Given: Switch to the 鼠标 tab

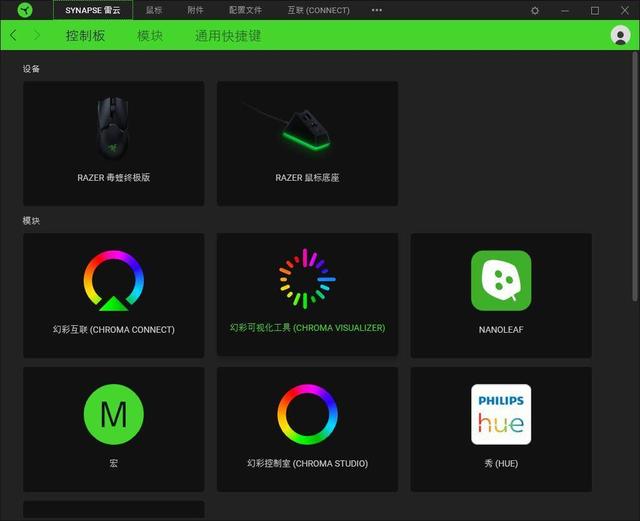Looking at the screenshot, I should (154, 10).
